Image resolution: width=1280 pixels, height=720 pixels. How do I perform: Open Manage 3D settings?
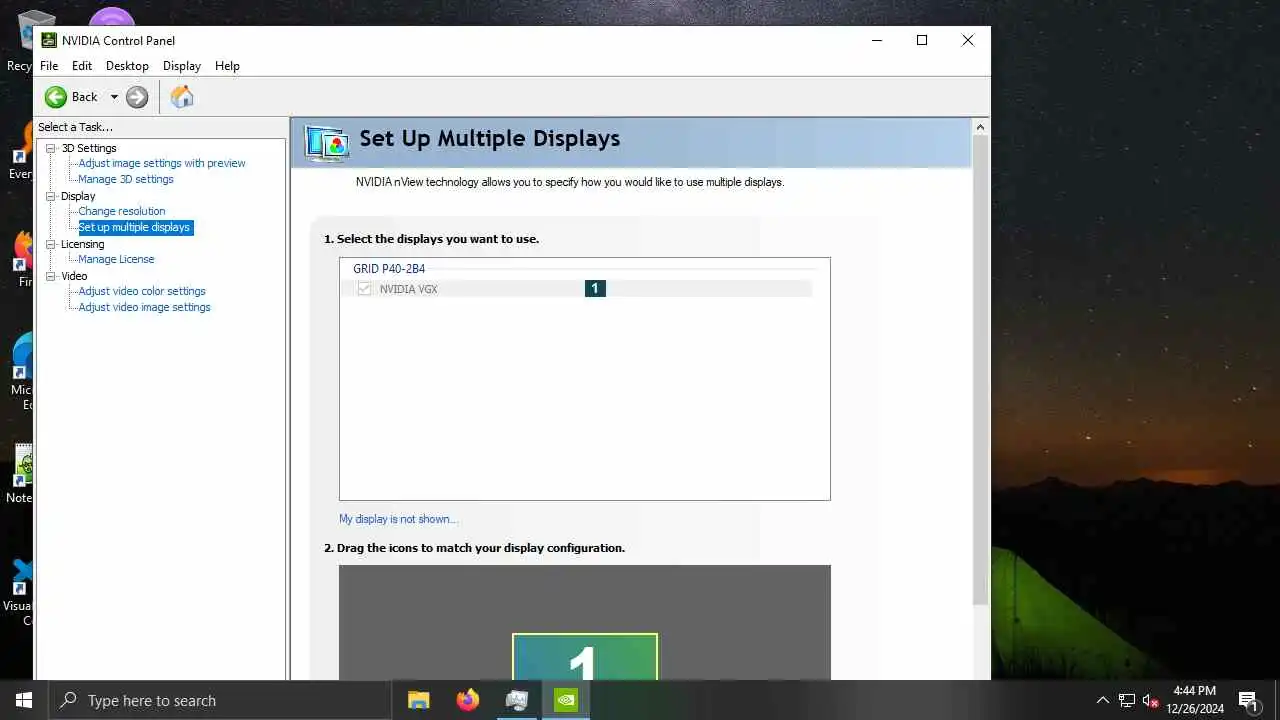(126, 179)
